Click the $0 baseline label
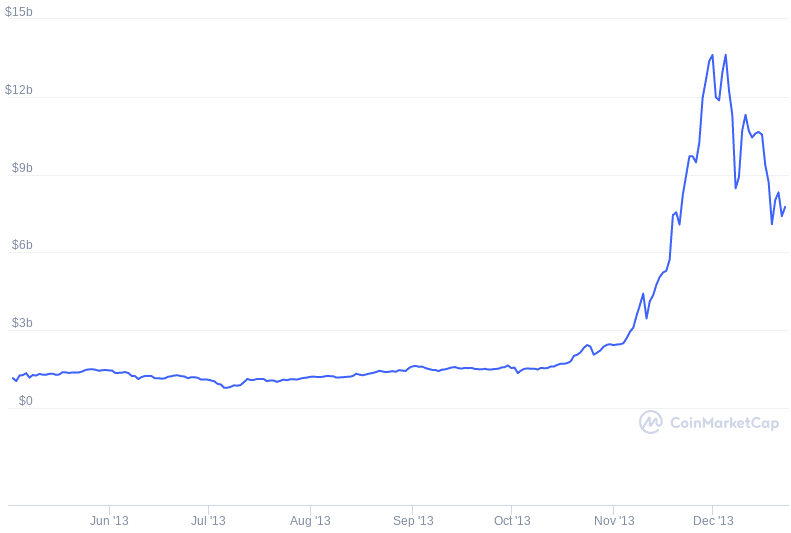The image size is (791, 533). click(x=26, y=401)
